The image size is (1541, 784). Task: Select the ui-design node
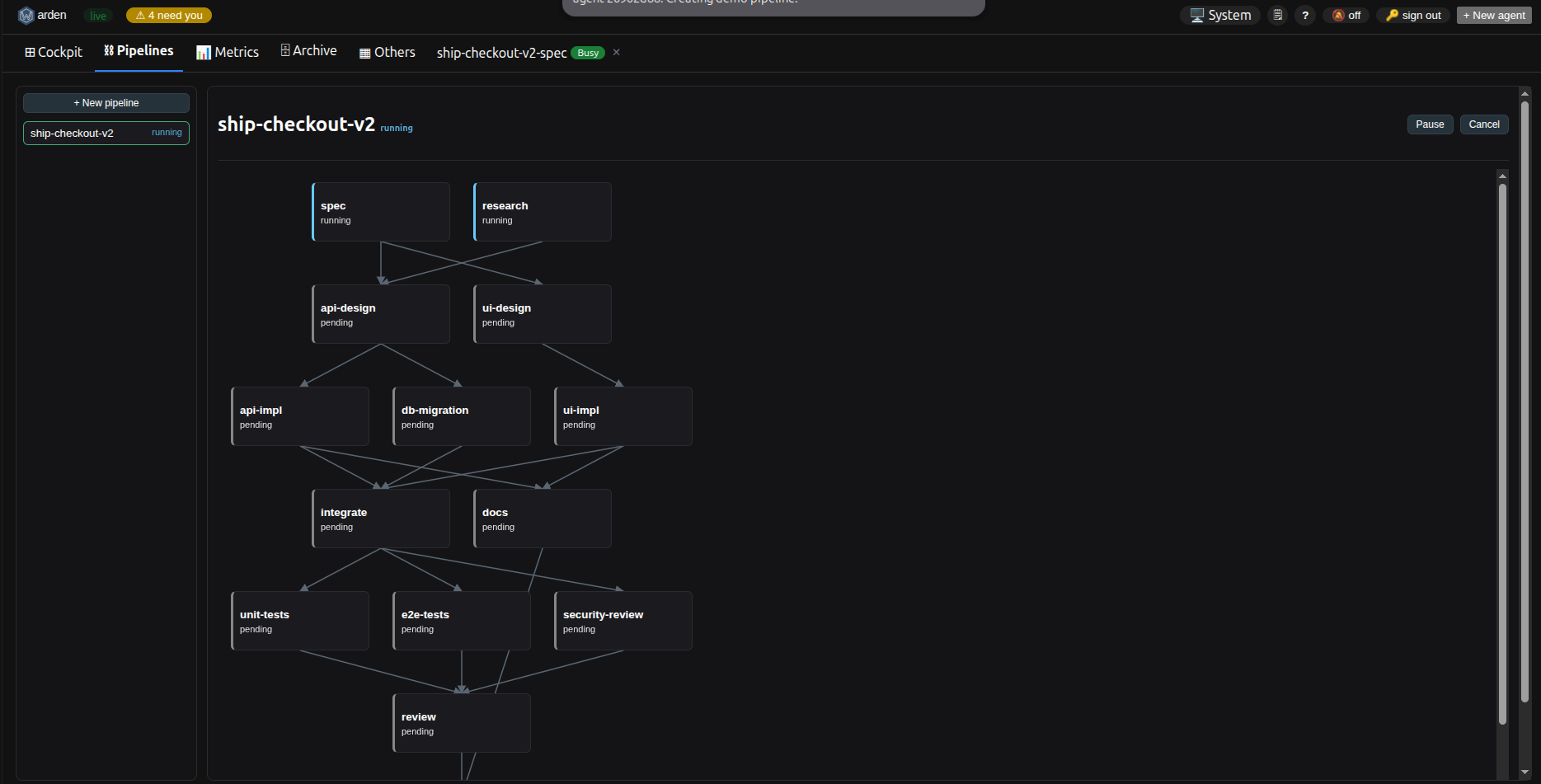point(543,314)
